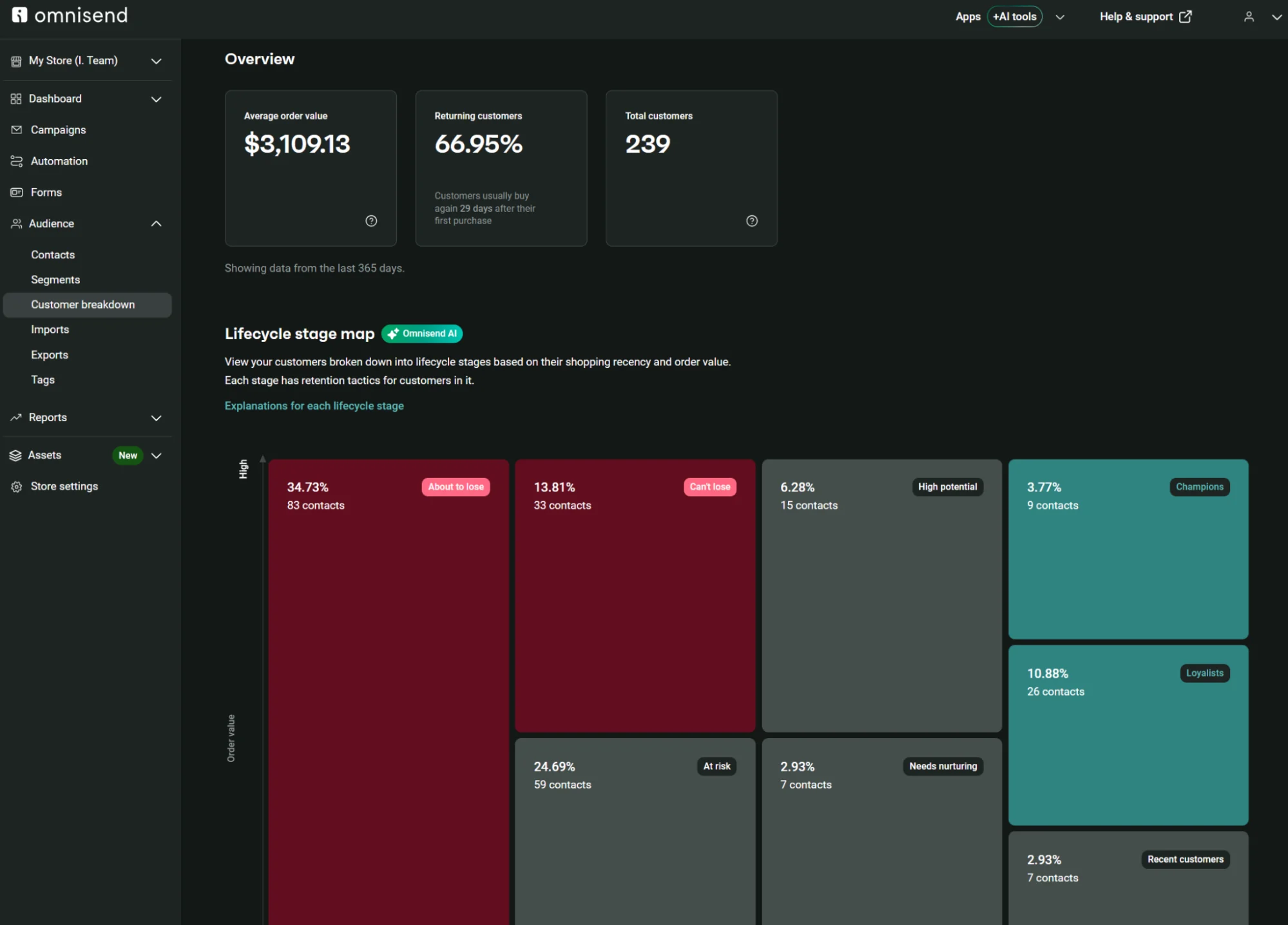Click the Assets layers icon
The height and width of the screenshot is (925, 1288).
[16, 455]
